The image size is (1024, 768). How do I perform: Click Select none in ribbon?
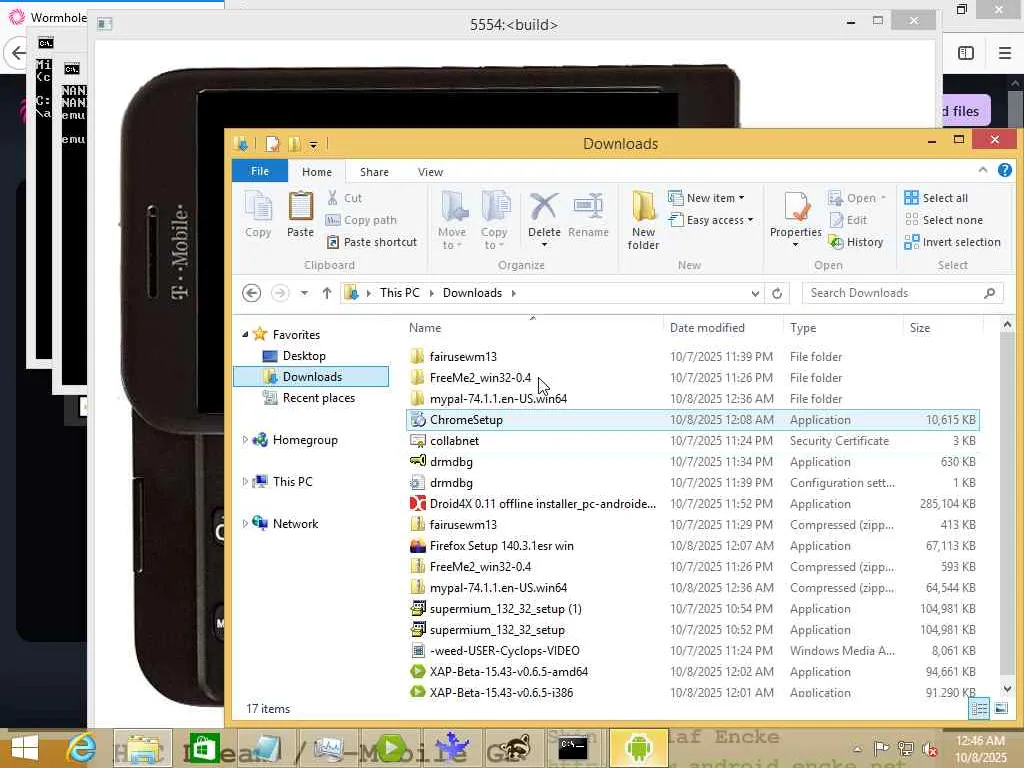[944, 220]
